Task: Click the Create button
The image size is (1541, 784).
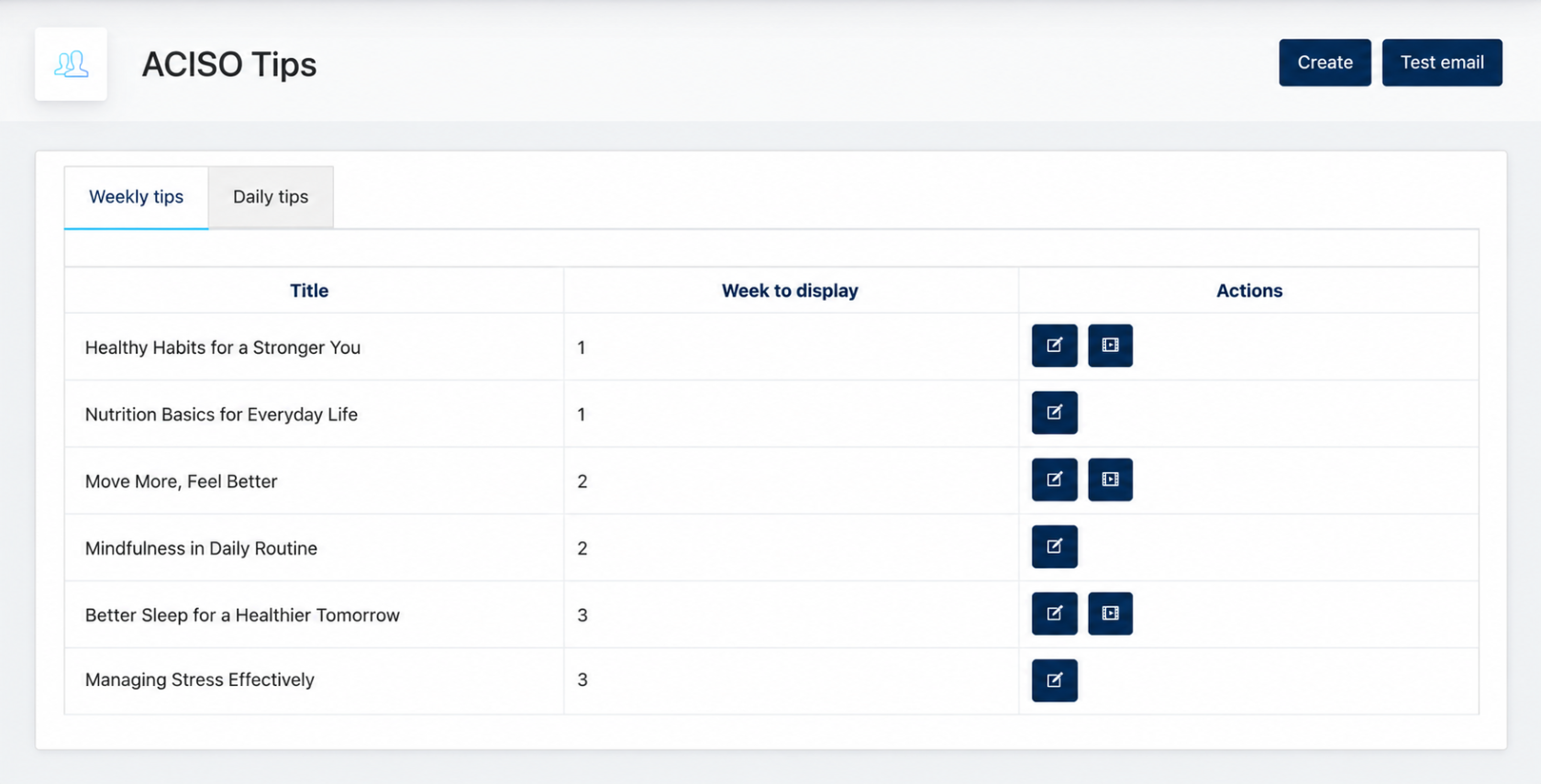Action: point(1325,62)
